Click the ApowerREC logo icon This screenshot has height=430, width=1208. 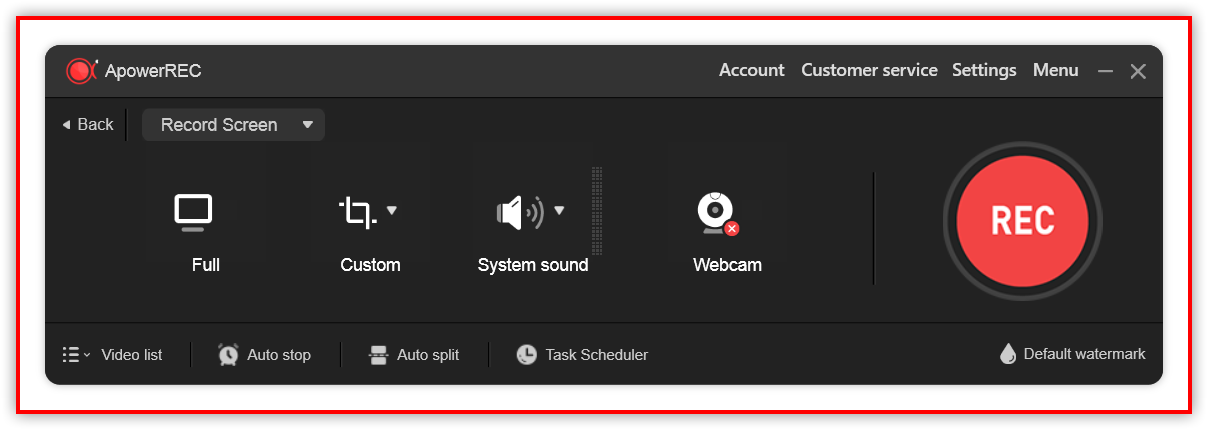(x=81, y=71)
